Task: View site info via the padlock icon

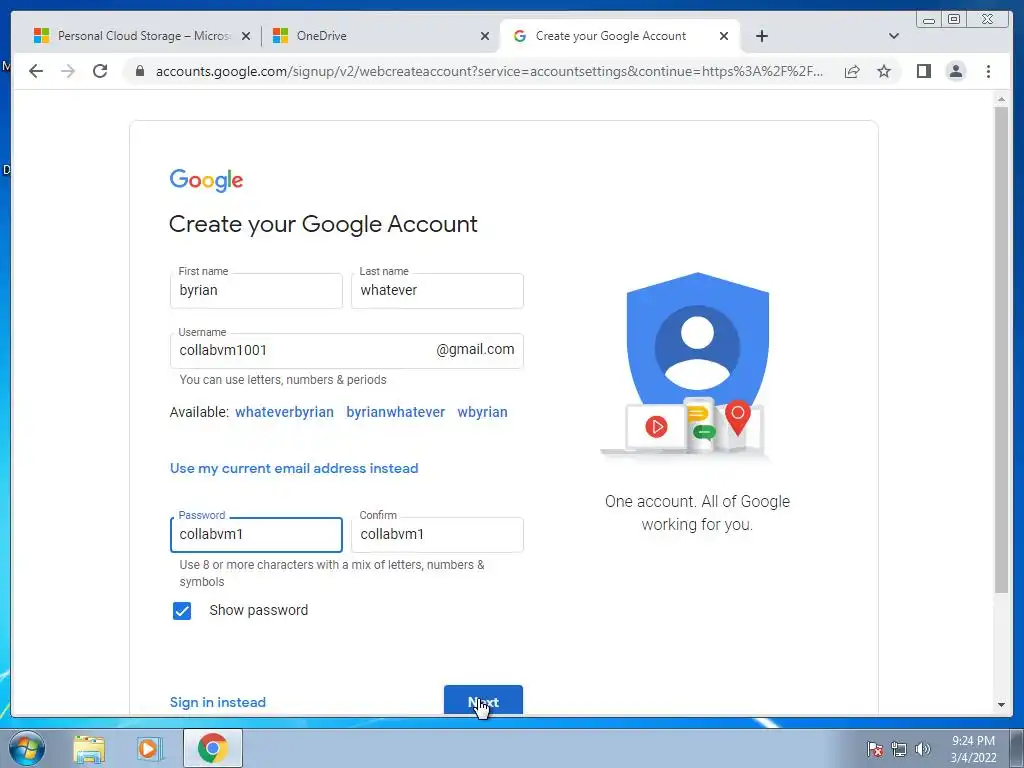Action: 139,71
